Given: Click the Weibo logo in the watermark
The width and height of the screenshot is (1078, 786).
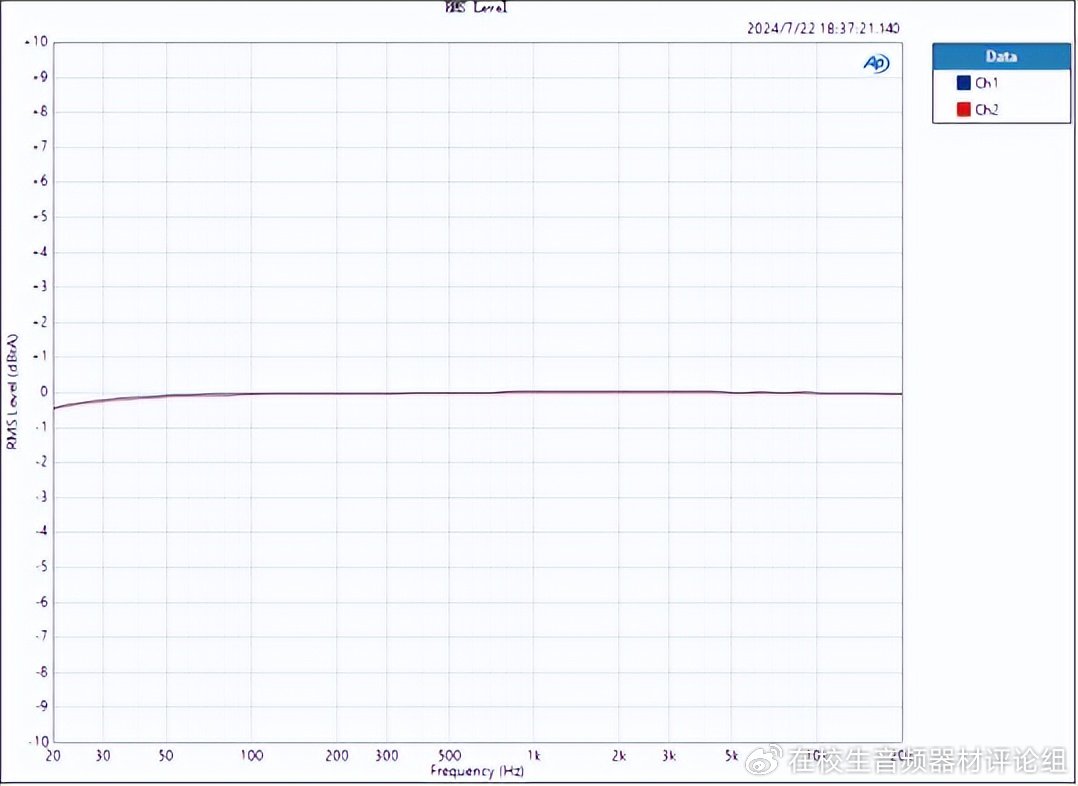Looking at the screenshot, I should [x=766, y=761].
